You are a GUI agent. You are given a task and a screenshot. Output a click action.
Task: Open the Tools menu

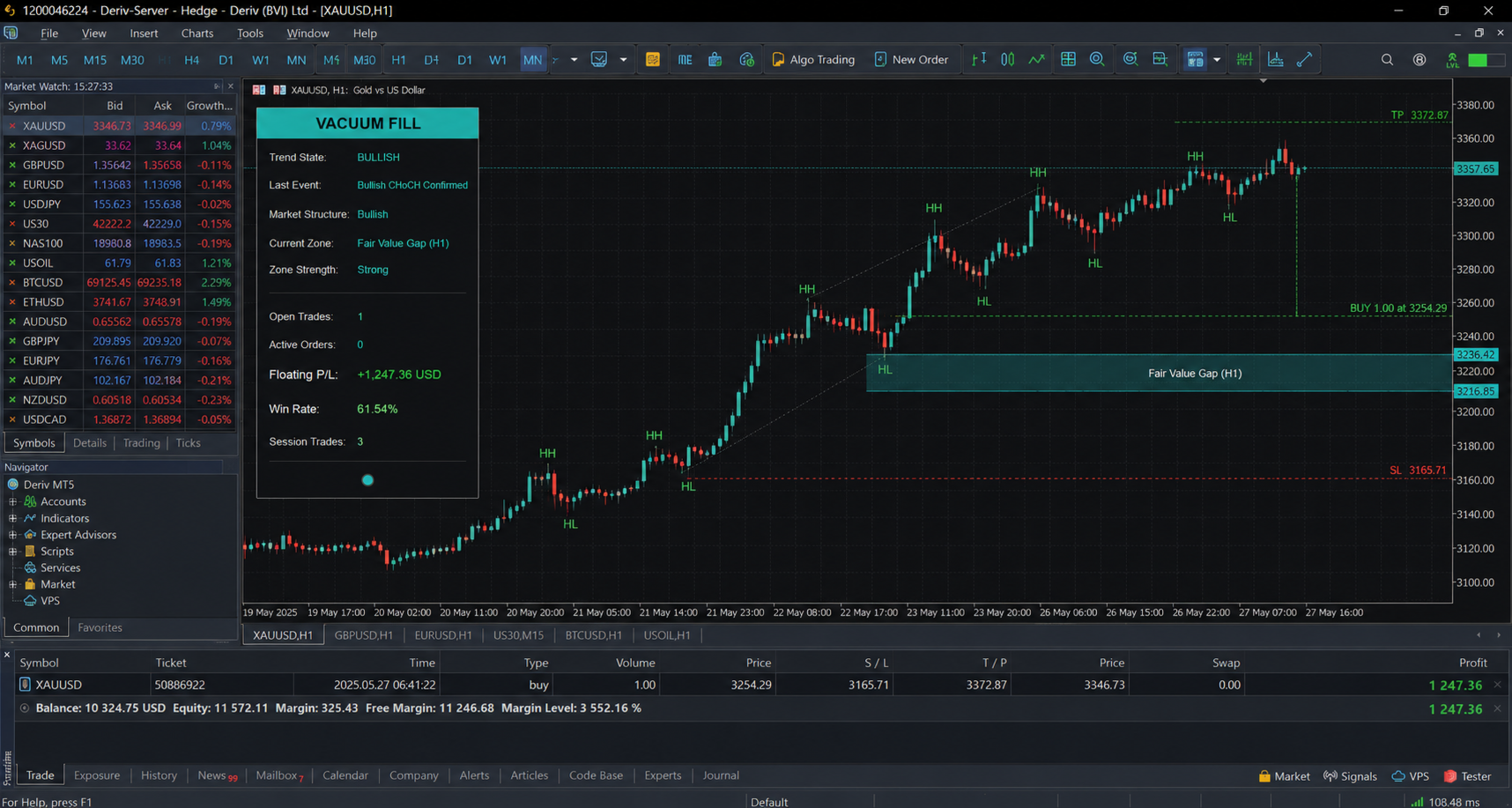pyautogui.click(x=250, y=33)
